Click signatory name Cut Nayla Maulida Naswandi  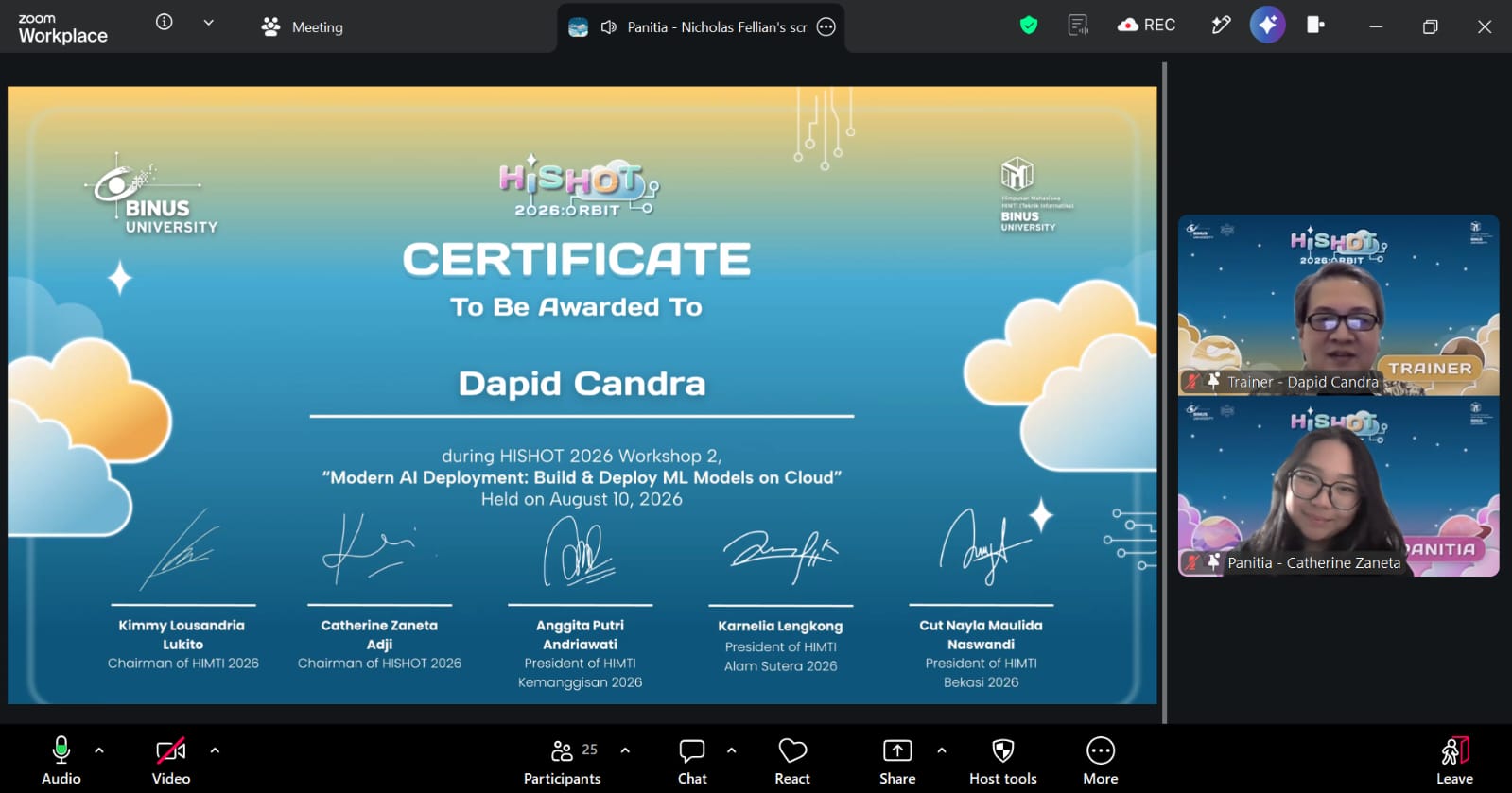tap(981, 635)
